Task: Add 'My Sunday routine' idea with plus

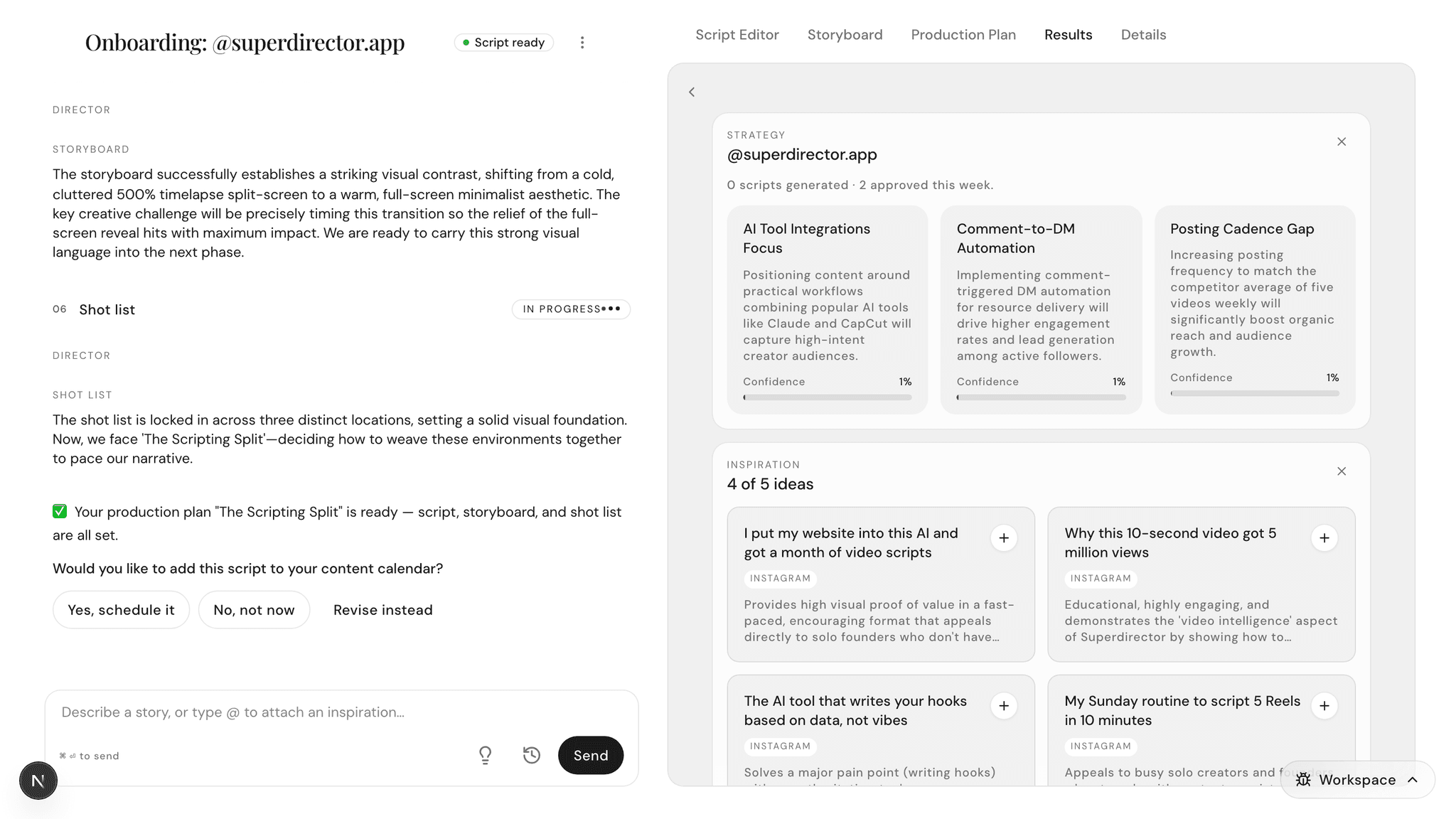Action: tap(1324, 706)
